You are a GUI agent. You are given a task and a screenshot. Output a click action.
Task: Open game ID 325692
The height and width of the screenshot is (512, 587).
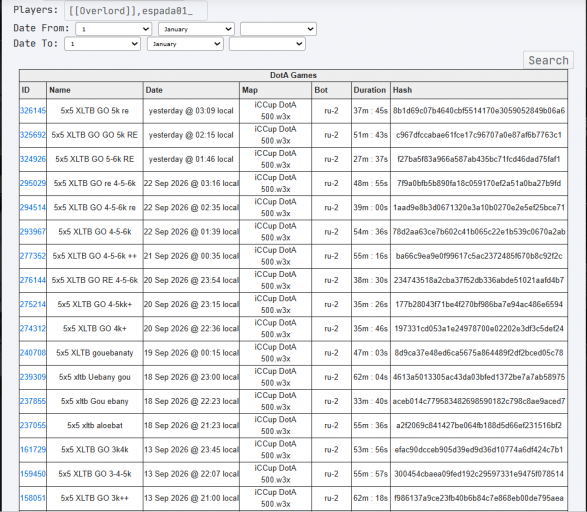point(33,135)
